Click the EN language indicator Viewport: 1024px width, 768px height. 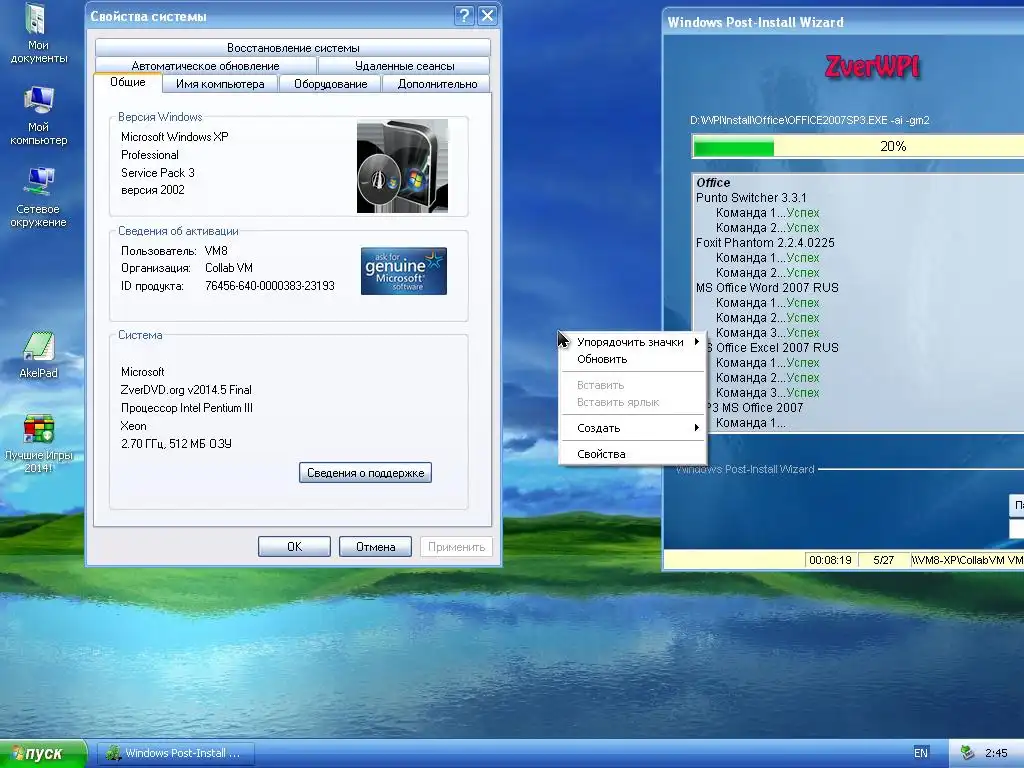pos(921,753)
